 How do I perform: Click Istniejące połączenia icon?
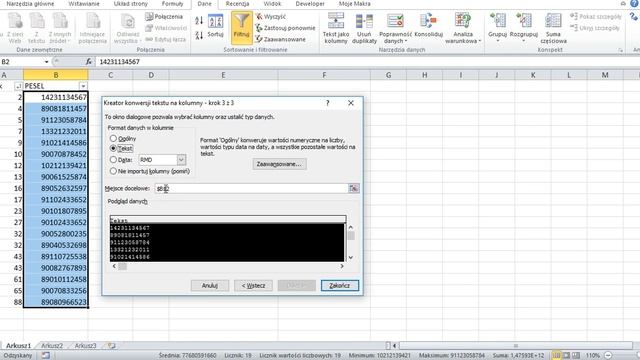93,28
